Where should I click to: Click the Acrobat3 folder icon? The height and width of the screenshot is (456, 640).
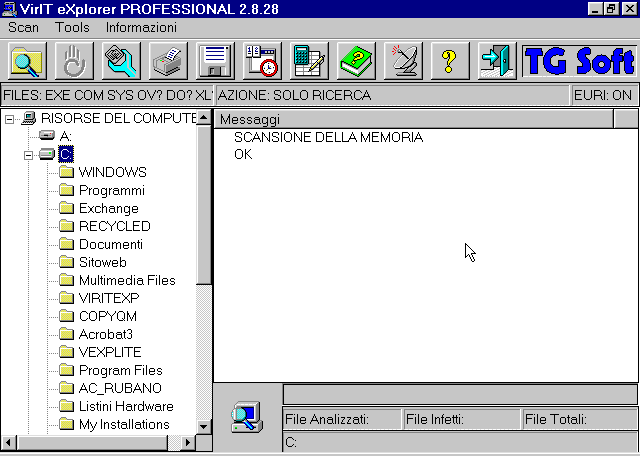coord(66,334)
